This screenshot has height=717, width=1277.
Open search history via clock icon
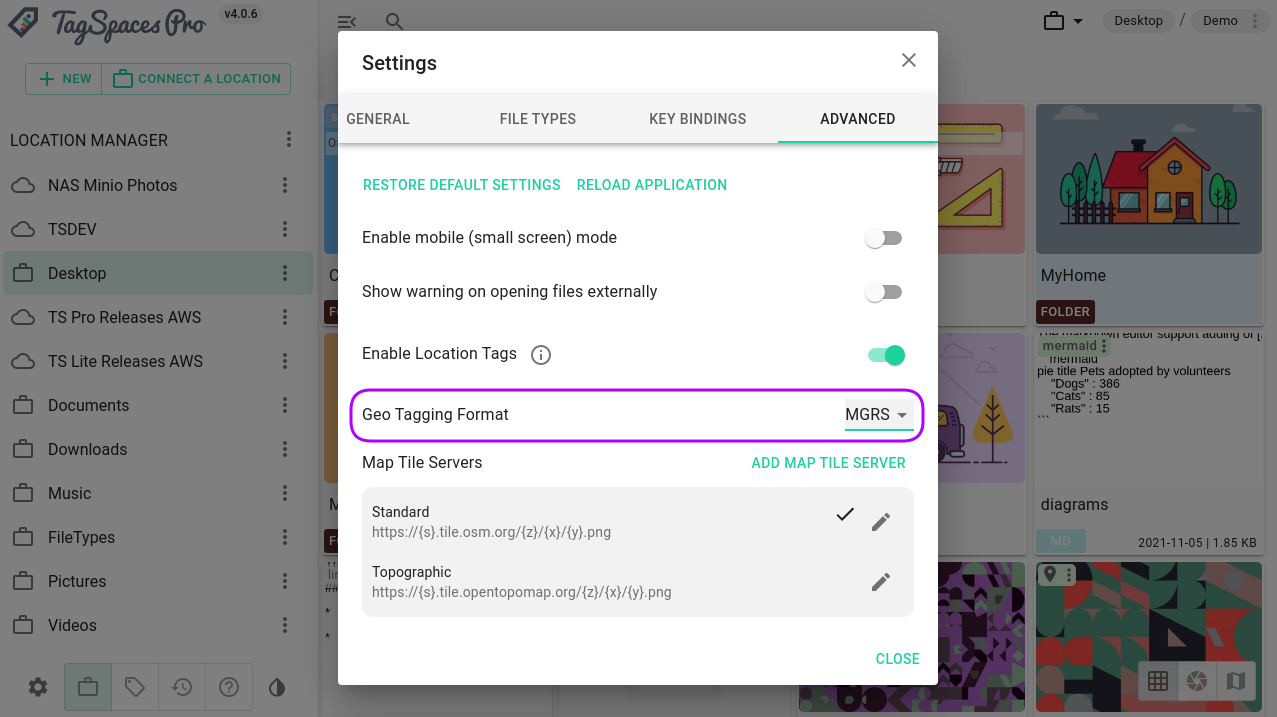click(x=182, y=687)
